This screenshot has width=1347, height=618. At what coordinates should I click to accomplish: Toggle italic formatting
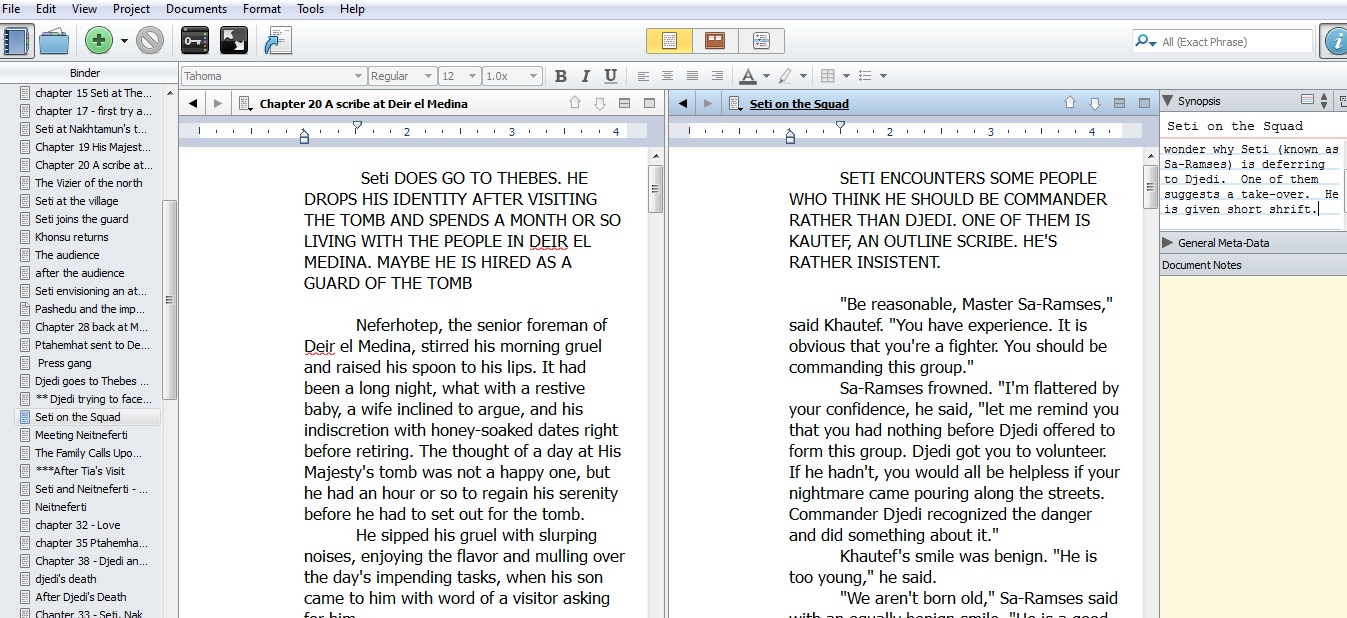coord(585,76)
